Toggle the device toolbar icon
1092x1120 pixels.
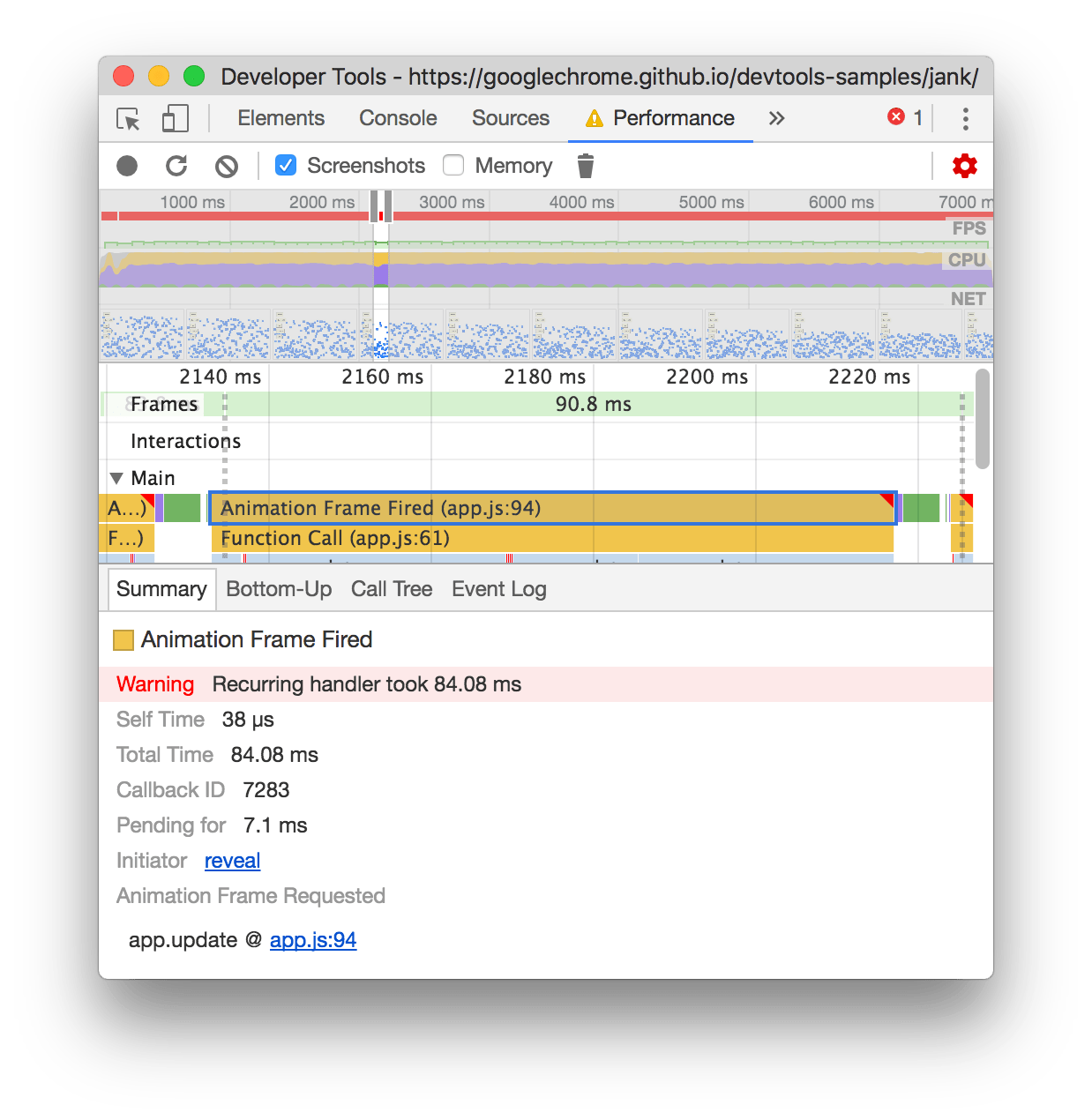click(176, 118)
